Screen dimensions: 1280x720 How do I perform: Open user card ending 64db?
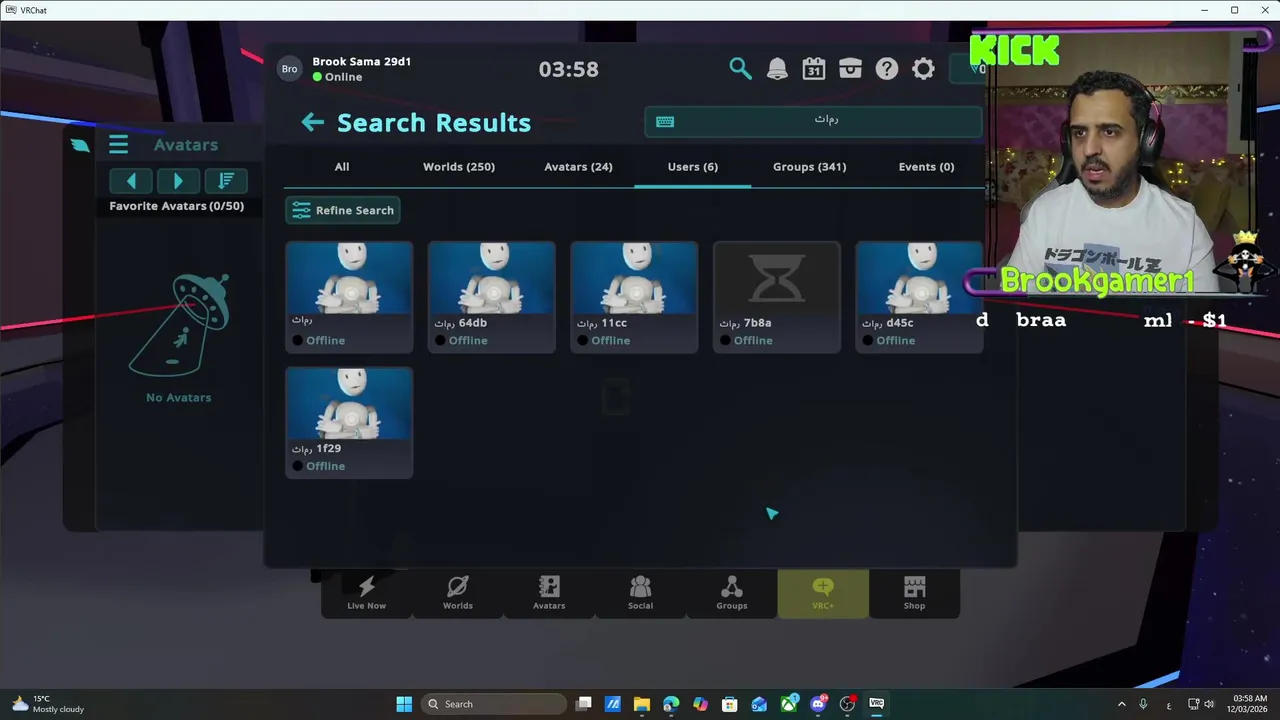point(492,297)
